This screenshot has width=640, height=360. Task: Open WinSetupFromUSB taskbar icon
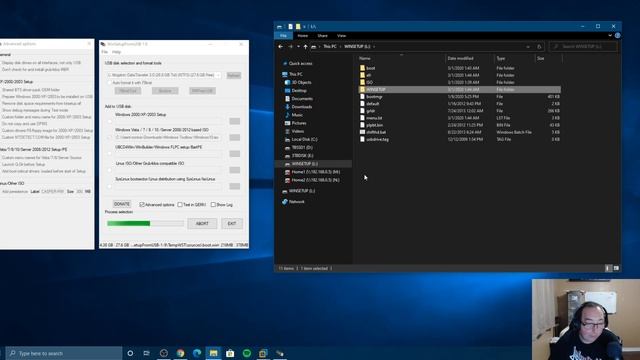(x=280, y=353)
